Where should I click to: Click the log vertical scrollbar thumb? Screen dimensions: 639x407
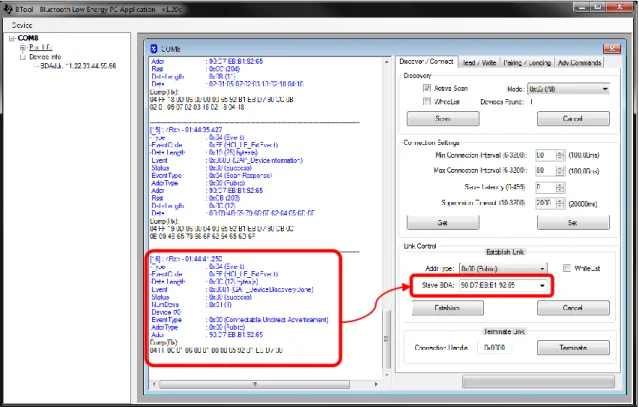[386, 339]
